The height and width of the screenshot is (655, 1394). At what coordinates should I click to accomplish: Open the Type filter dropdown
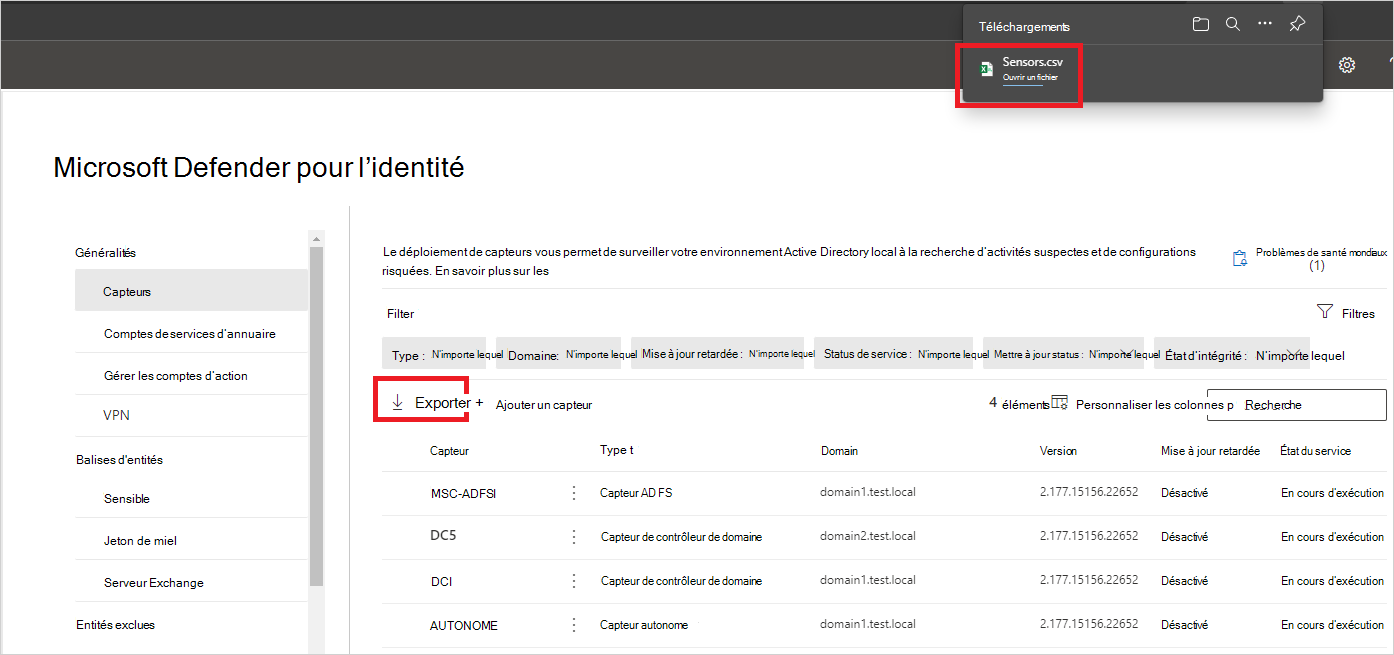[434, 354]
